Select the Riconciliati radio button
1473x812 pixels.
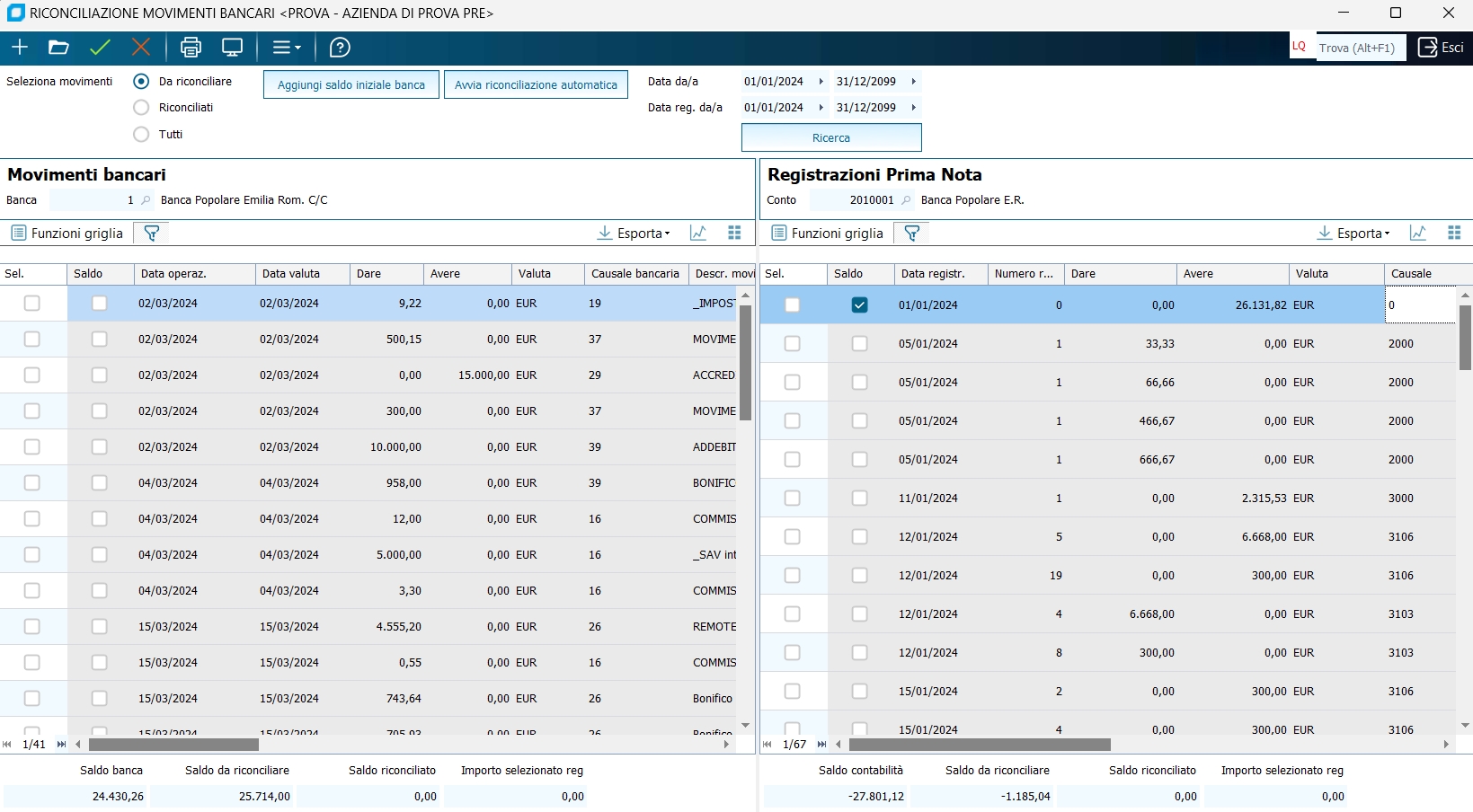pyautogui.click(x=141, y=108)
